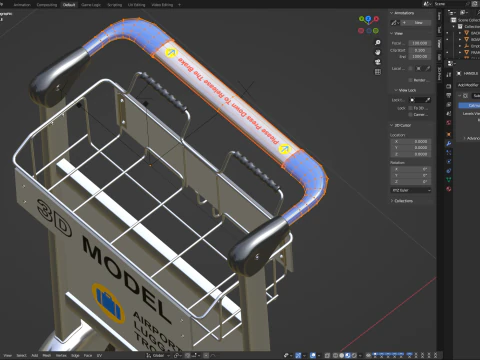Switch to the UV Editing workspace tab
The image size is (480, 360).
pyautogui.click(x=136, y=5)
